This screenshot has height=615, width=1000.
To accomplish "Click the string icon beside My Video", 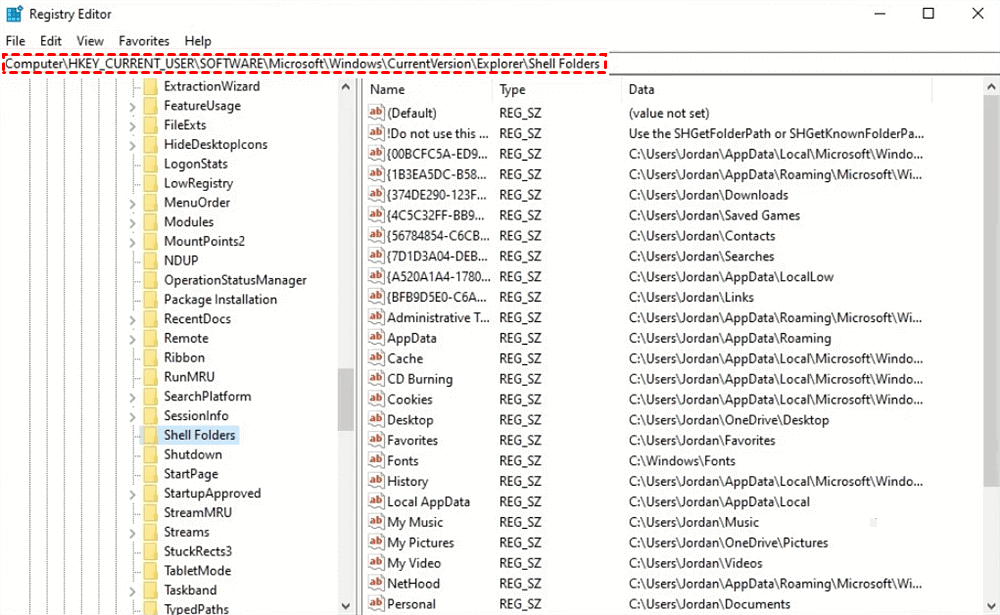I will [376, 562].
